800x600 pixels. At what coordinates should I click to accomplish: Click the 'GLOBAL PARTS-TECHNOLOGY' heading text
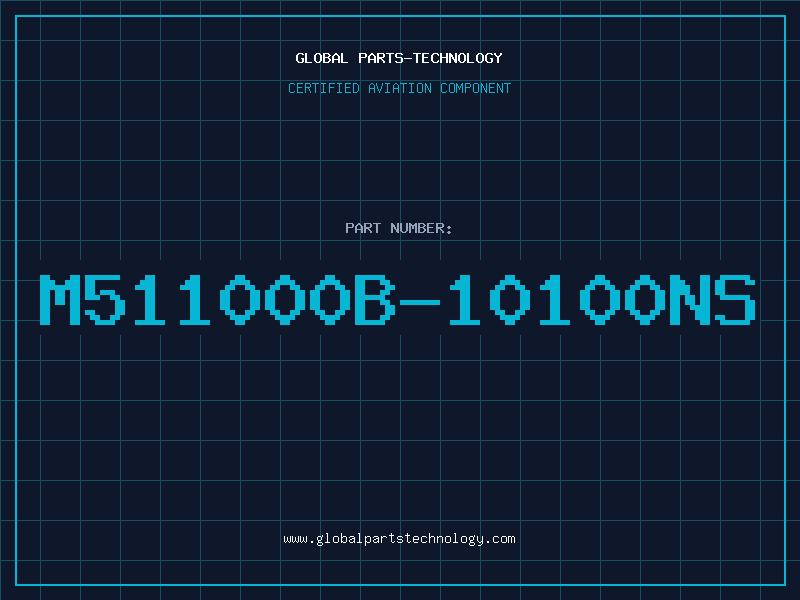[x=399, y=58]
